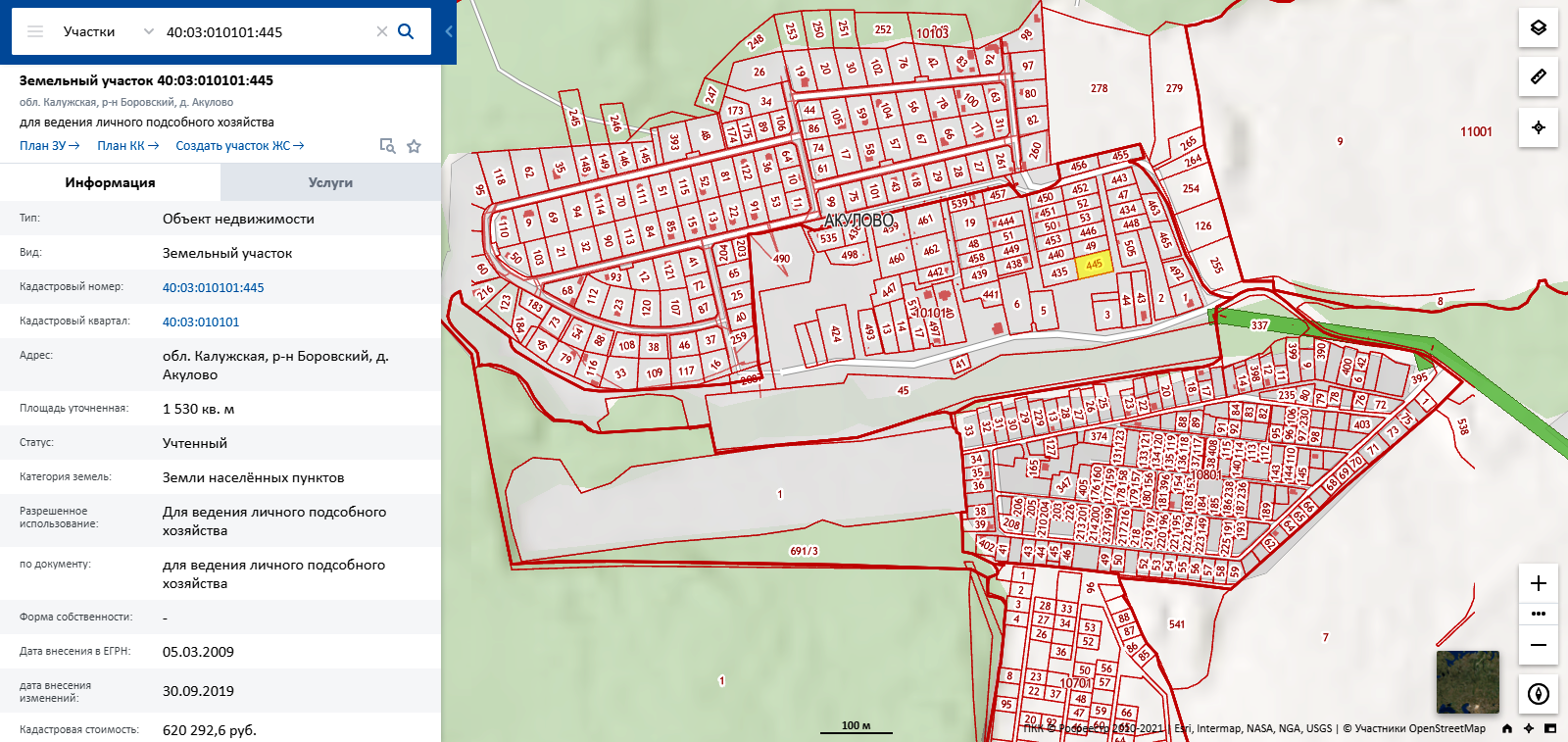Select the Информация tab
The image size is (1568, 742).
(110, 182)
